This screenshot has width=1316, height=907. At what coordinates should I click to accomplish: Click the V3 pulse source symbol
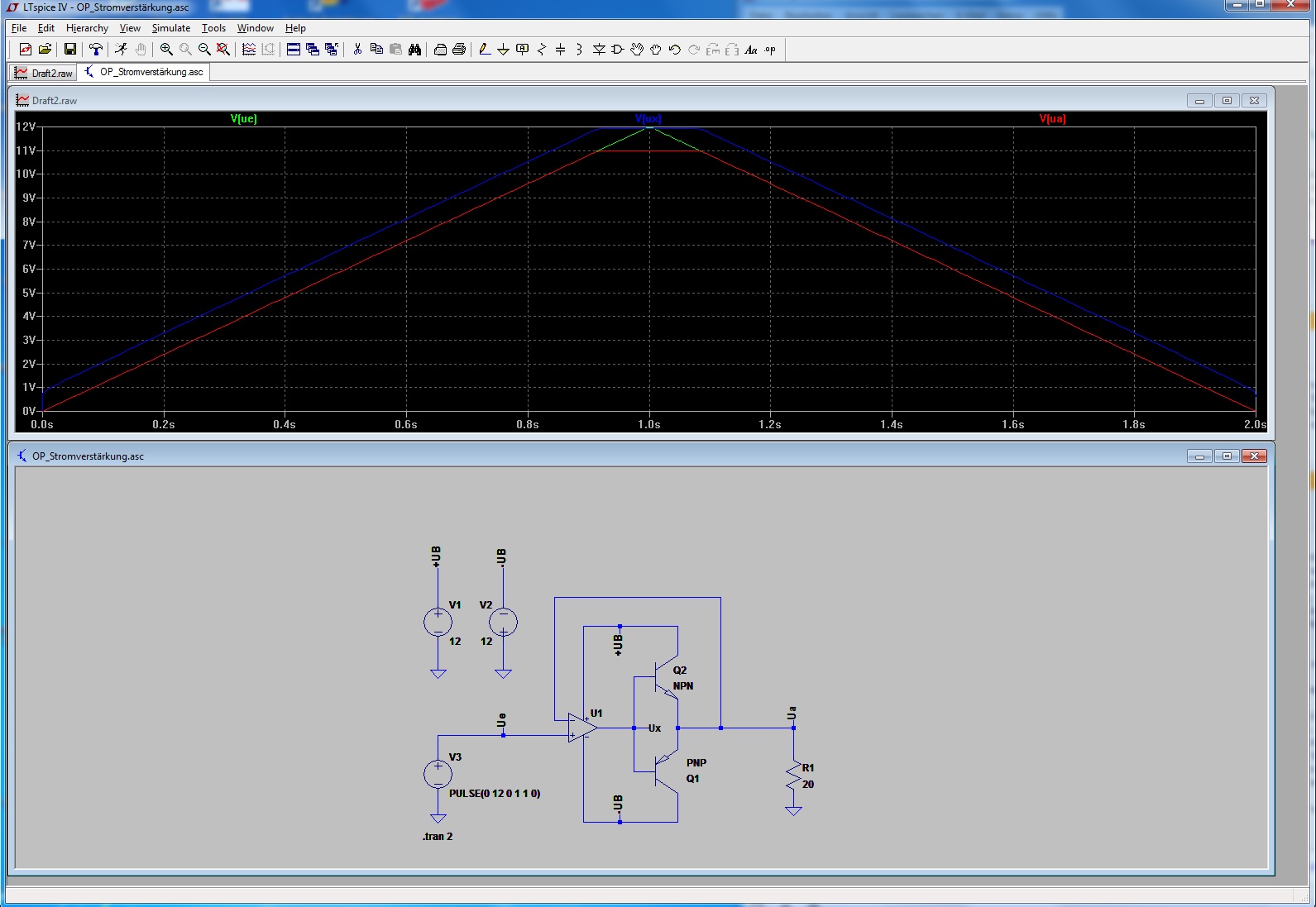438,774
